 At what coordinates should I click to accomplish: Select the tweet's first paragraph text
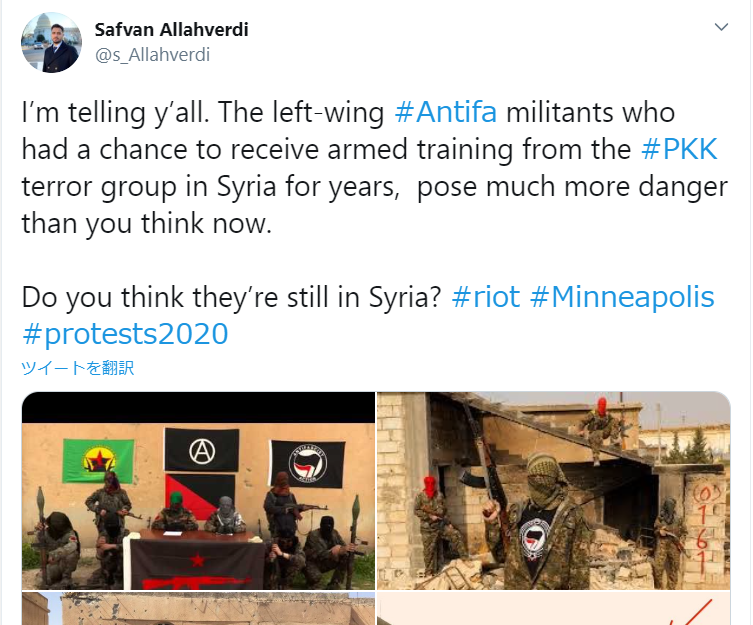point(375,168)
